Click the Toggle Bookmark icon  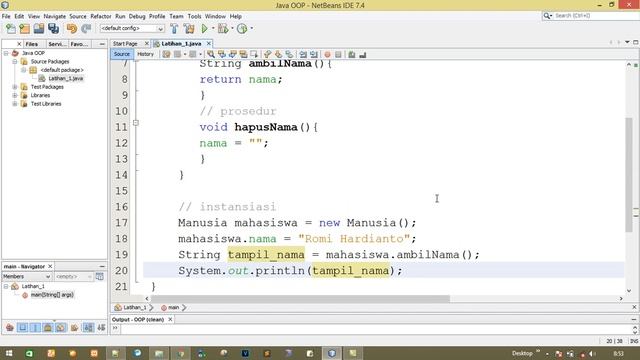click(x=289, y=54)
